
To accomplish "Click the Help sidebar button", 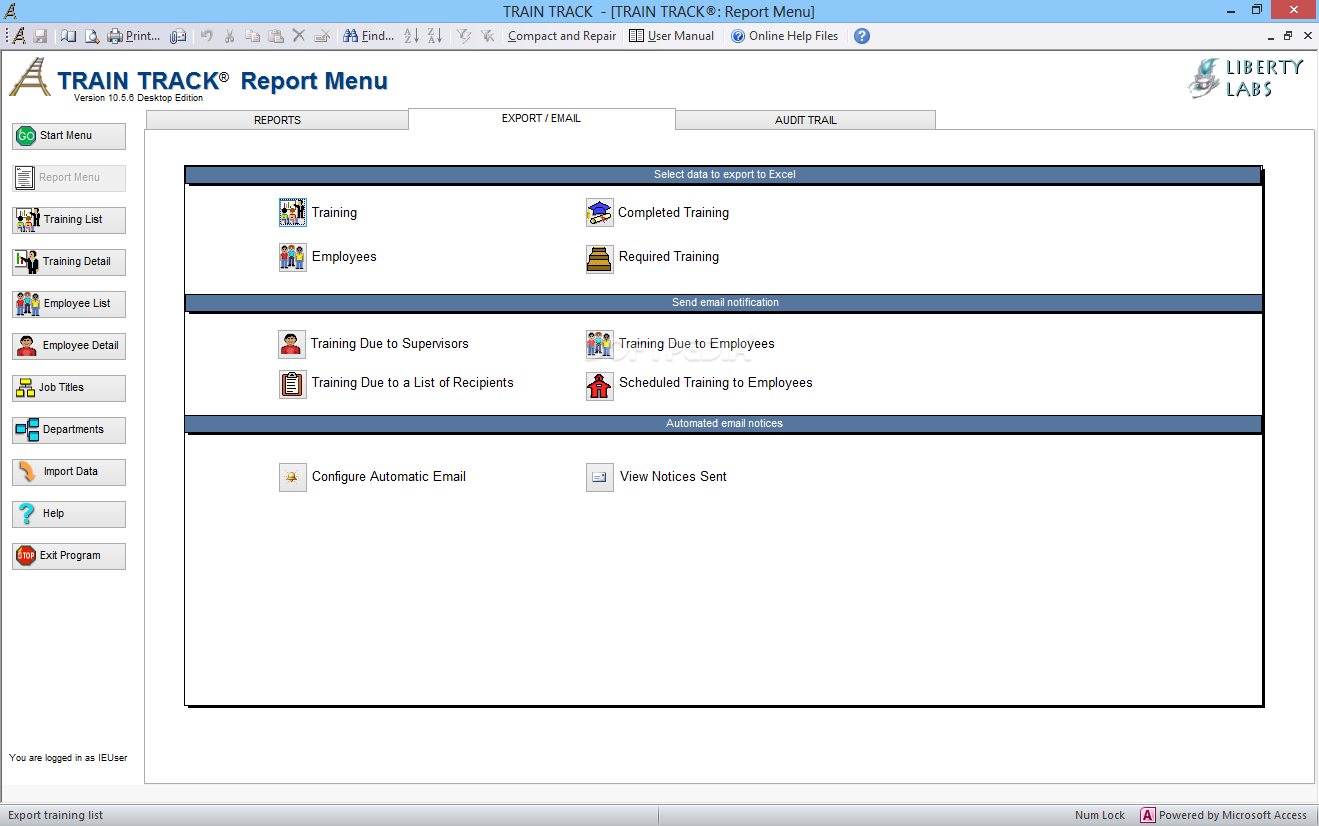I will tap(69, 514).
